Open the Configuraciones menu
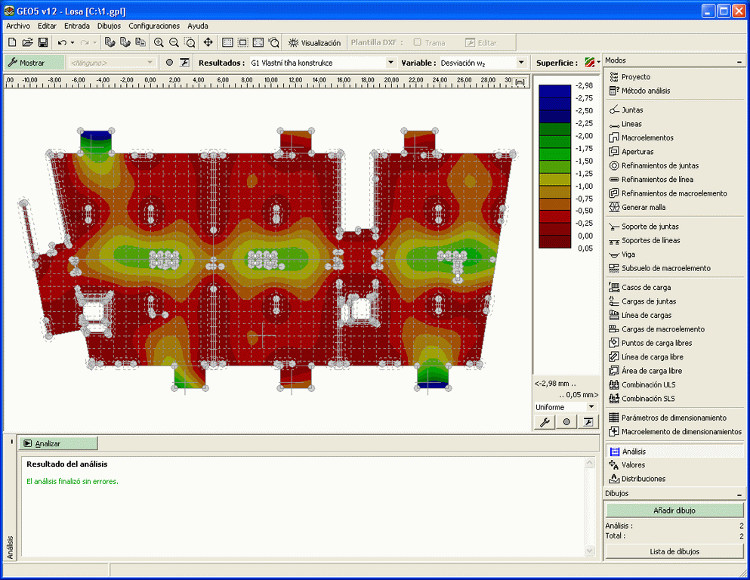 [x=154, y=25]
